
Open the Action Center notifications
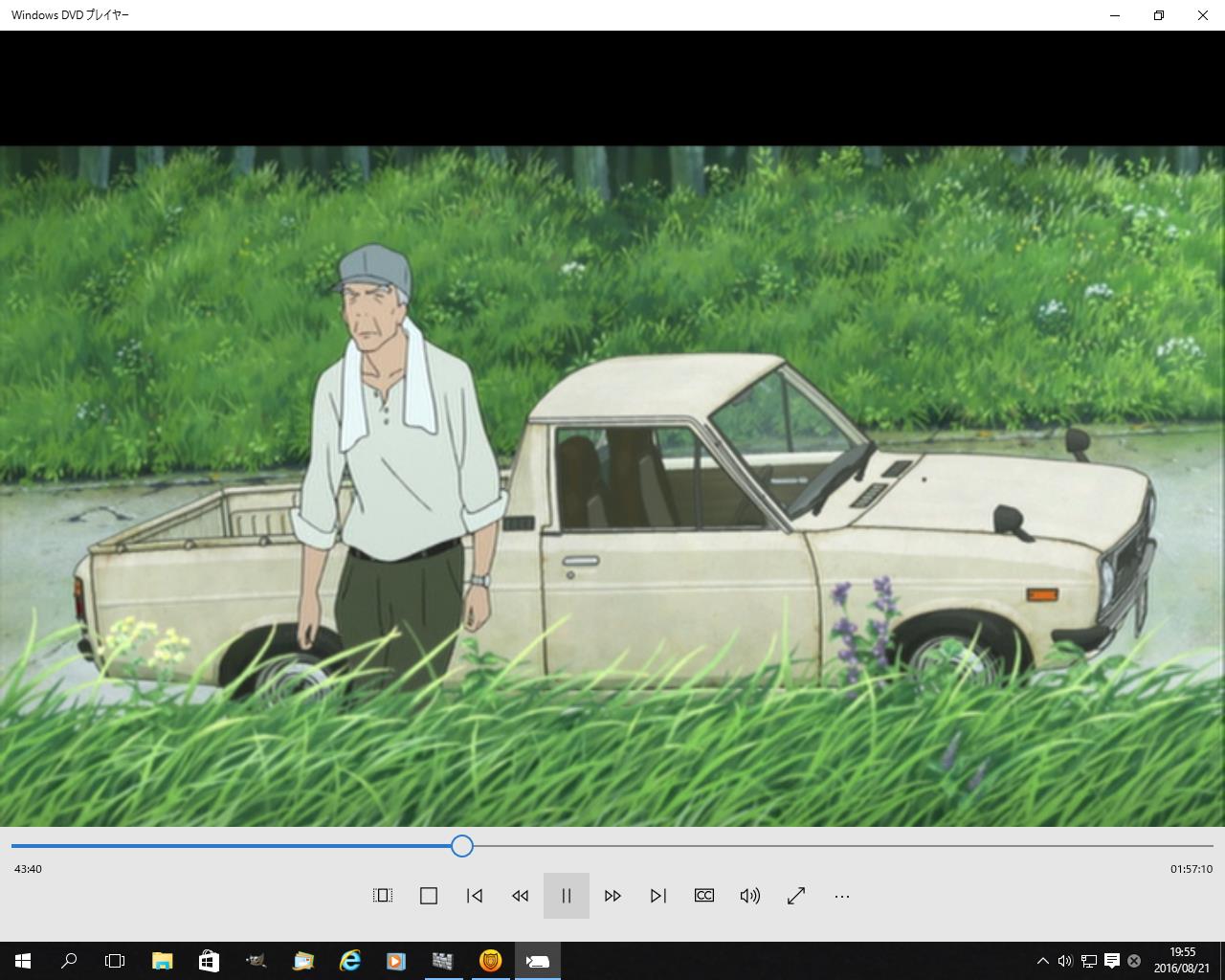[x=1112, y=961]
